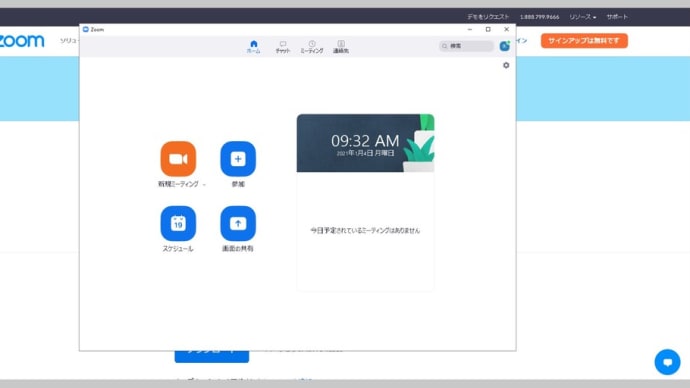
Task: Click the 1.888.799.9666 phone number link
Action: click(540, 17)
